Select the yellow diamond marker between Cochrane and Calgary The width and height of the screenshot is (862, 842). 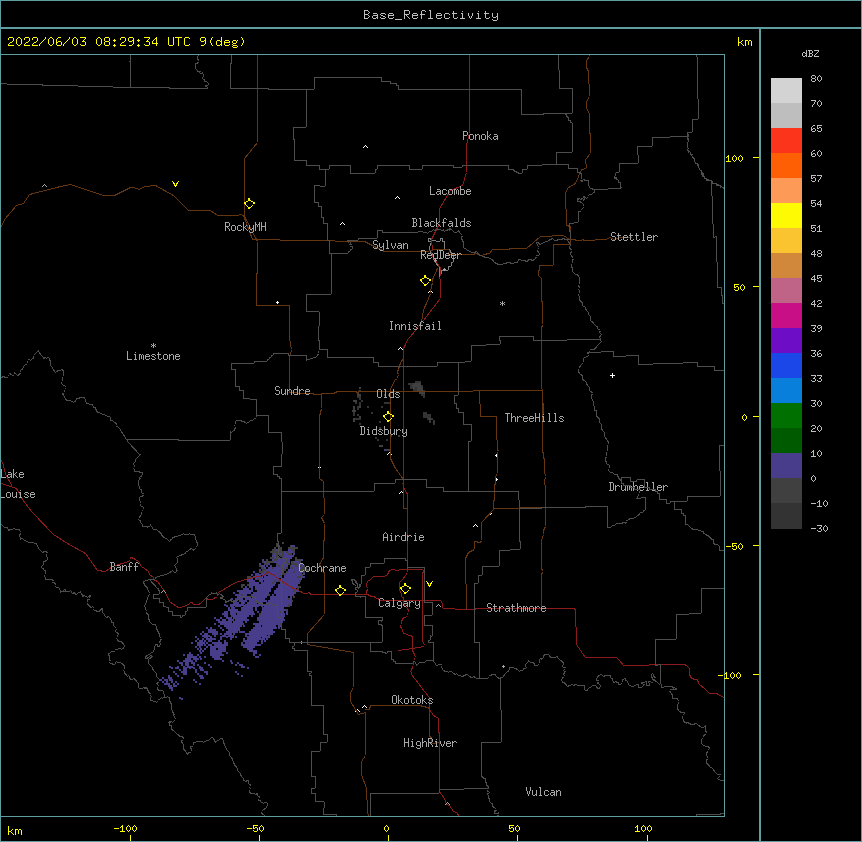(340, 590)
